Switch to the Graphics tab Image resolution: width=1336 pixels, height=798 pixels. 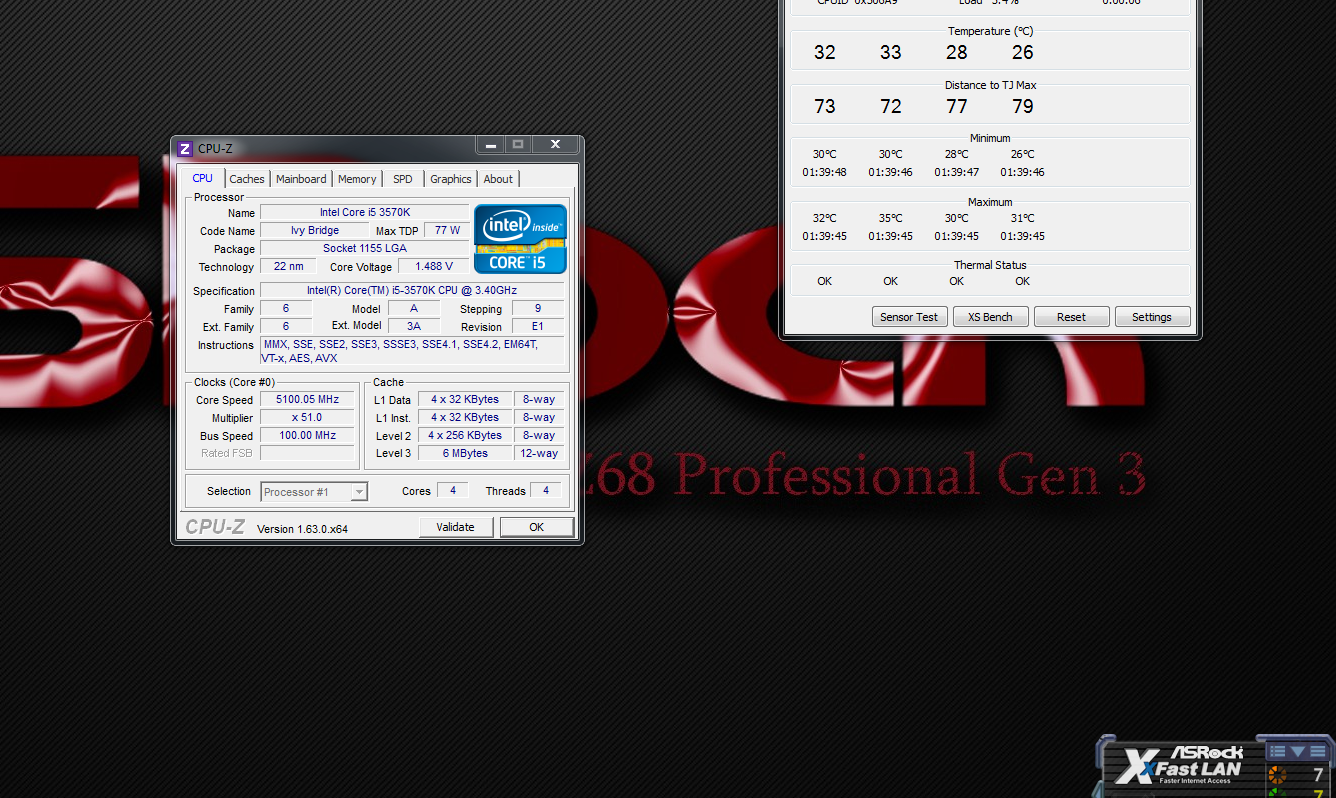pyautogui.click(x=451, y=179)
